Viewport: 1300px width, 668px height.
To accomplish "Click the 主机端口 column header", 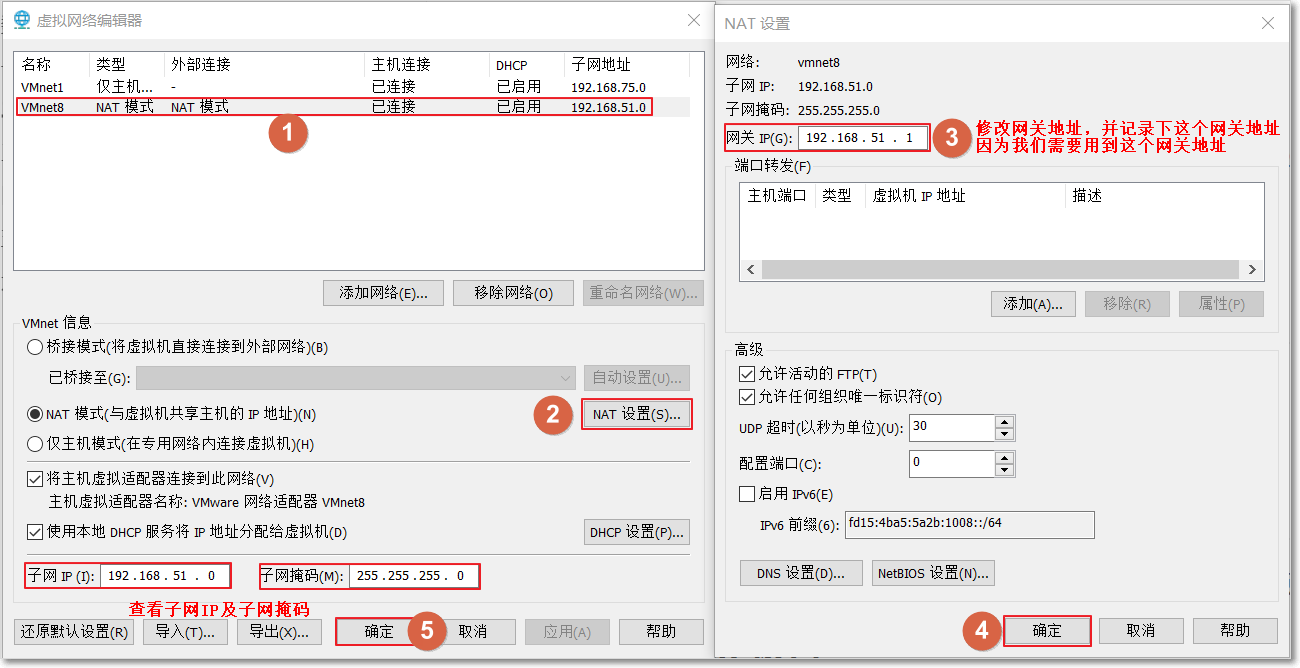I will (x=777, y=196).
